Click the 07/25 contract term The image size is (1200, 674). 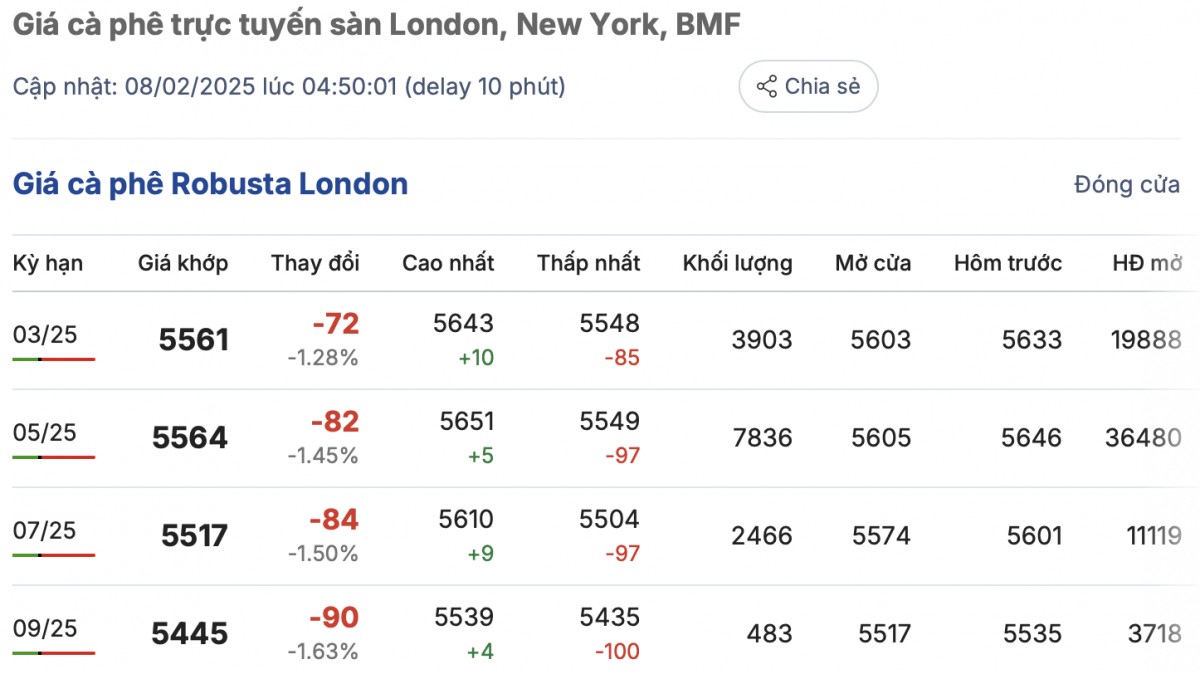45,531
